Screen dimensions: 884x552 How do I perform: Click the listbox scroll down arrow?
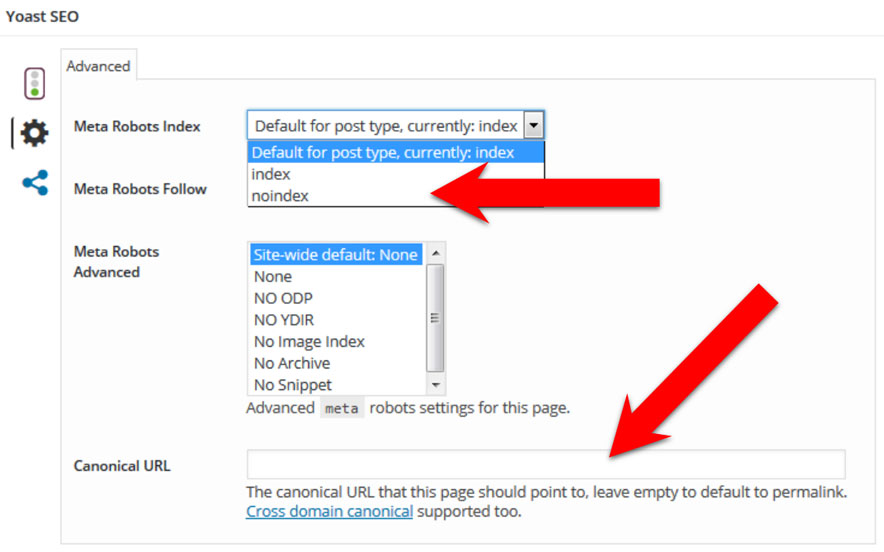click(435, 385)
